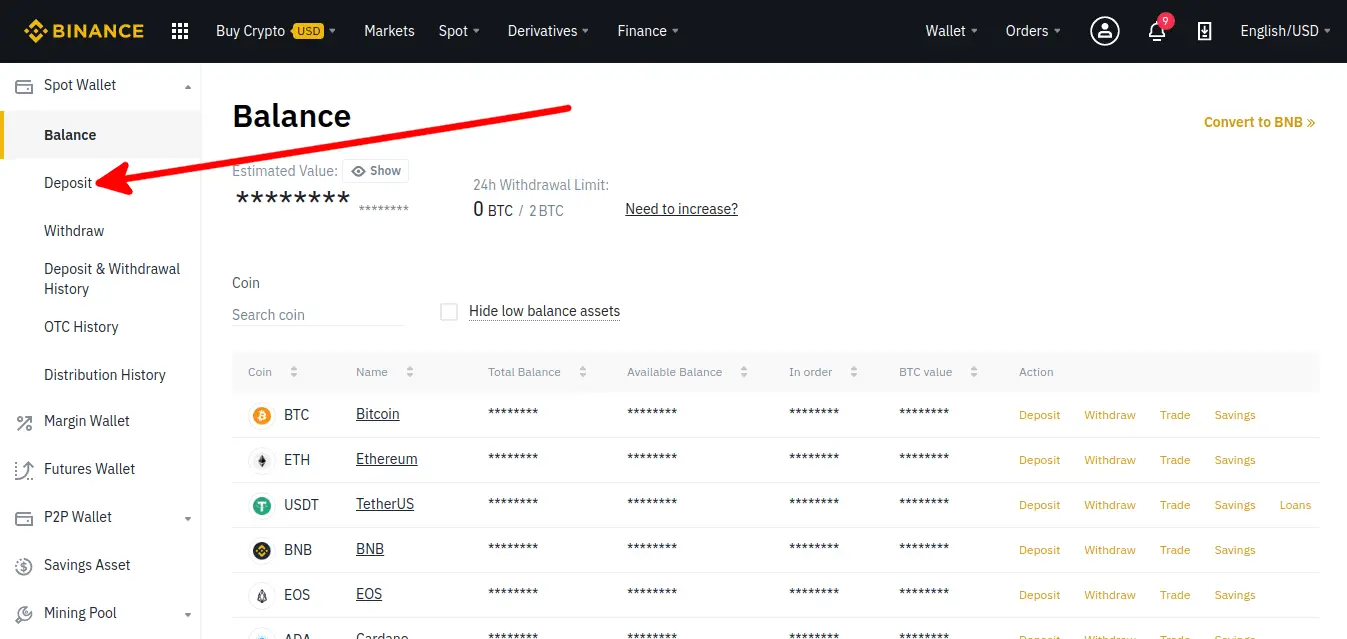Sort by Name column arrows
Screen dimensions: 1347x639
coord(409,372)
